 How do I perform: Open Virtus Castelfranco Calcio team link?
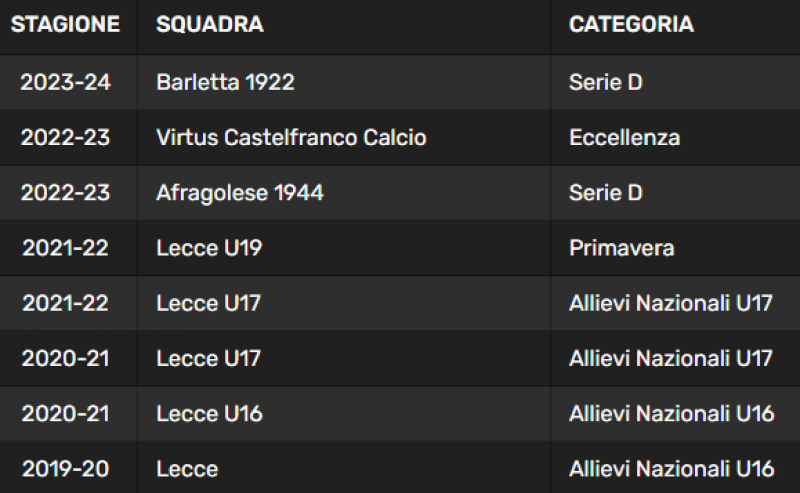coord(291,137)
